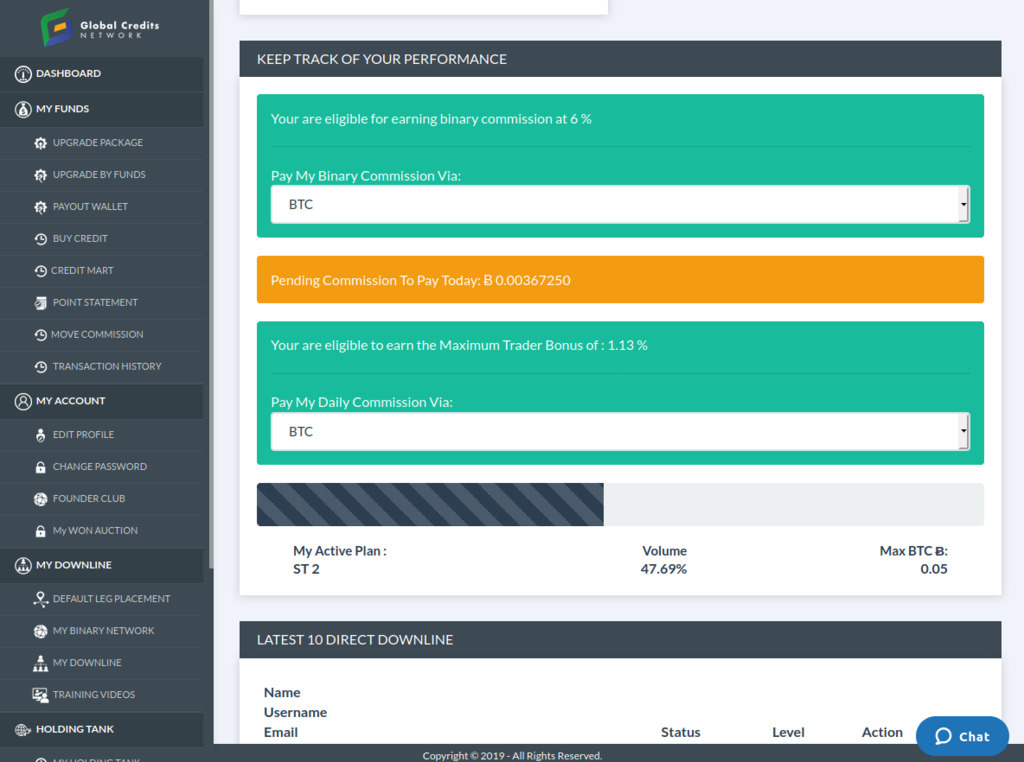
Task: Click the Upgrade Package gear icon
Action: [x=40, y=143]
